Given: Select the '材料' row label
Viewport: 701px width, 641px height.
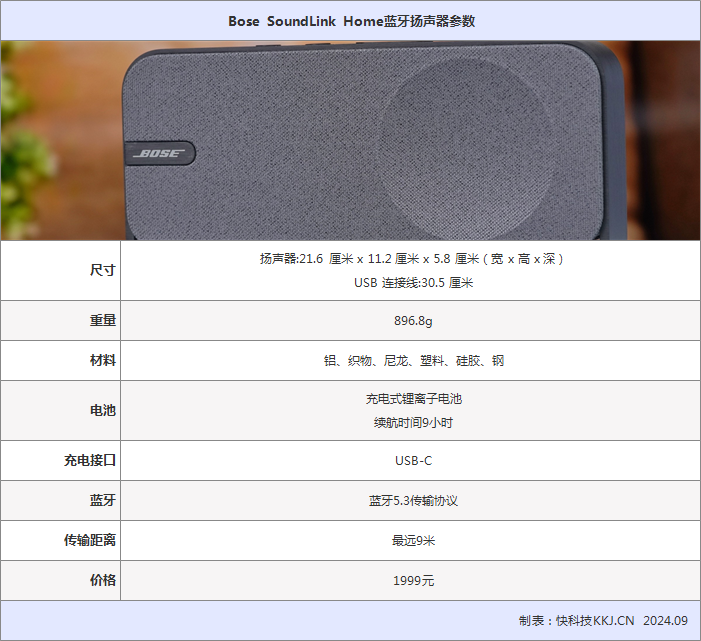Looking at the screenshot, I should coord(103,360).
